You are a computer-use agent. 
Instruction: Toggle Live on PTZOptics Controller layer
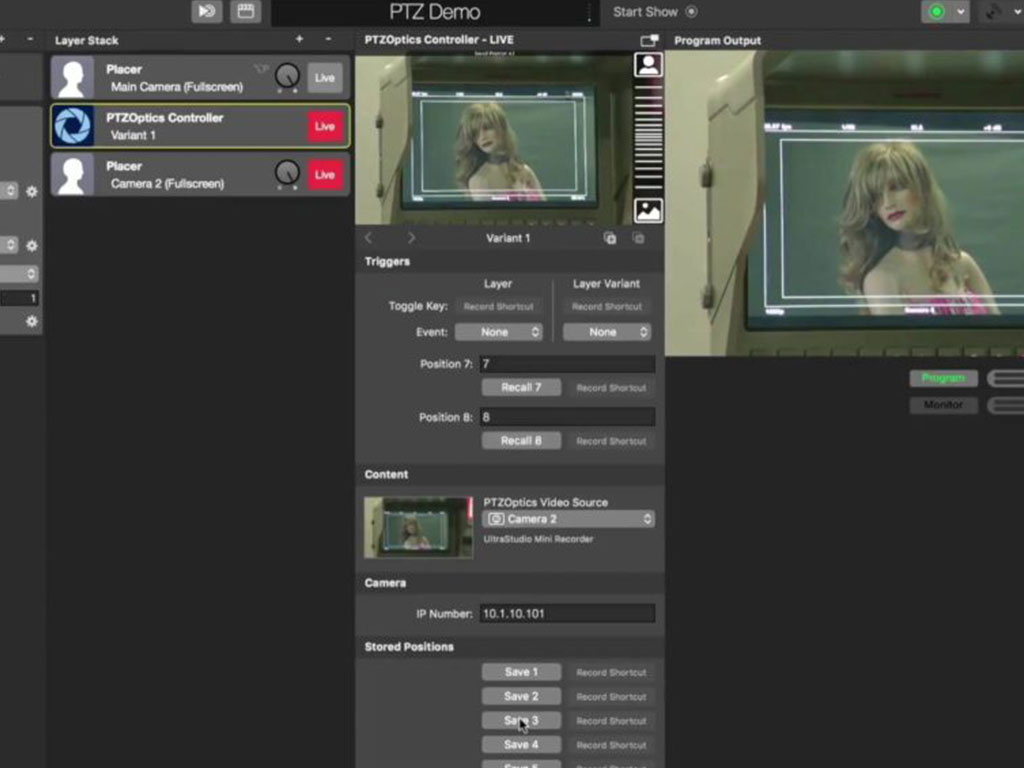[325, 126]
